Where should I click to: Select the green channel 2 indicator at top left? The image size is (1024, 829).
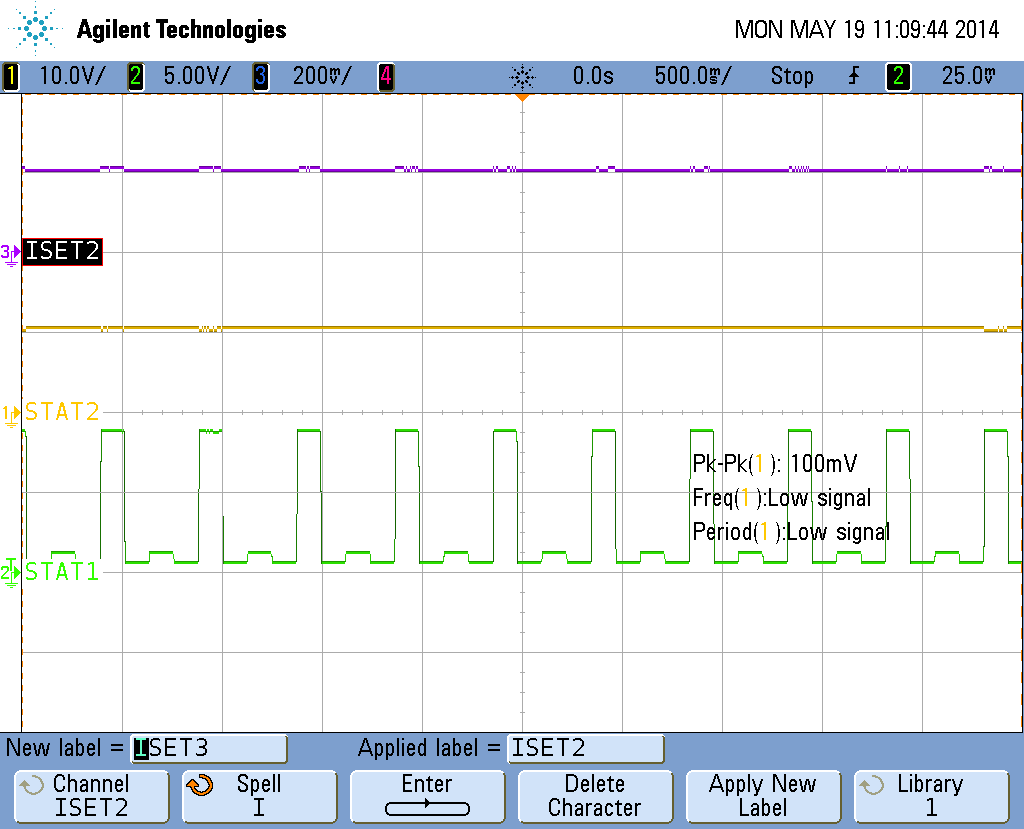(136, 76)
